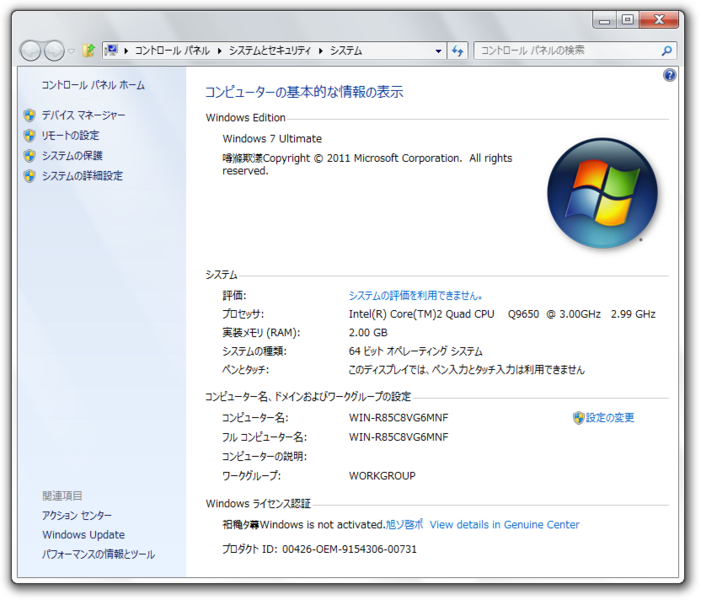Click the shield icon beside リモートの設定

click(x=30, y=135)
